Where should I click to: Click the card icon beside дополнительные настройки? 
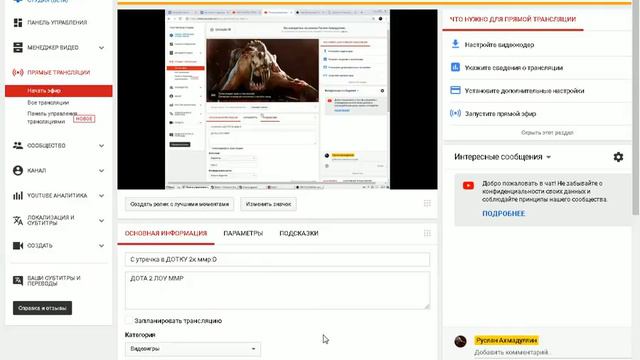coord(456,90)
